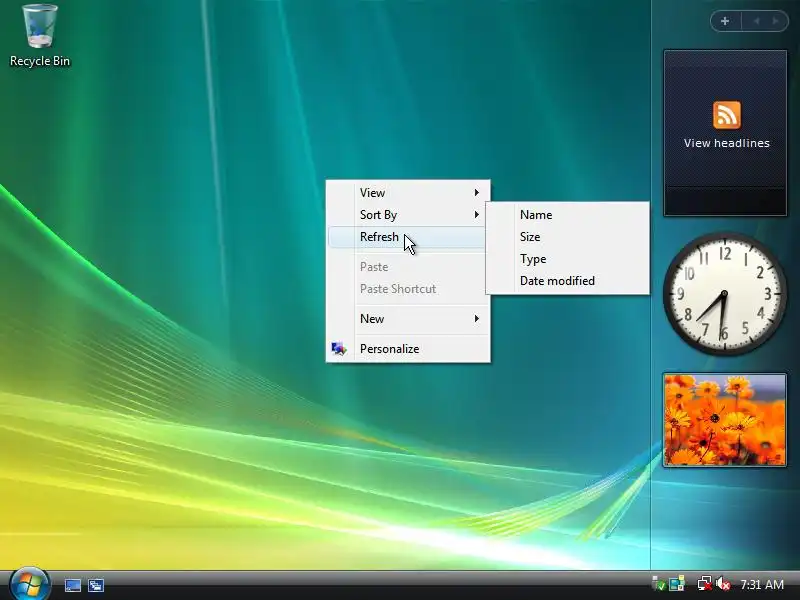The height and width of the screenshot is (600, 800).
Task: Sort desktop icons by Date modified
Action: 567,281
